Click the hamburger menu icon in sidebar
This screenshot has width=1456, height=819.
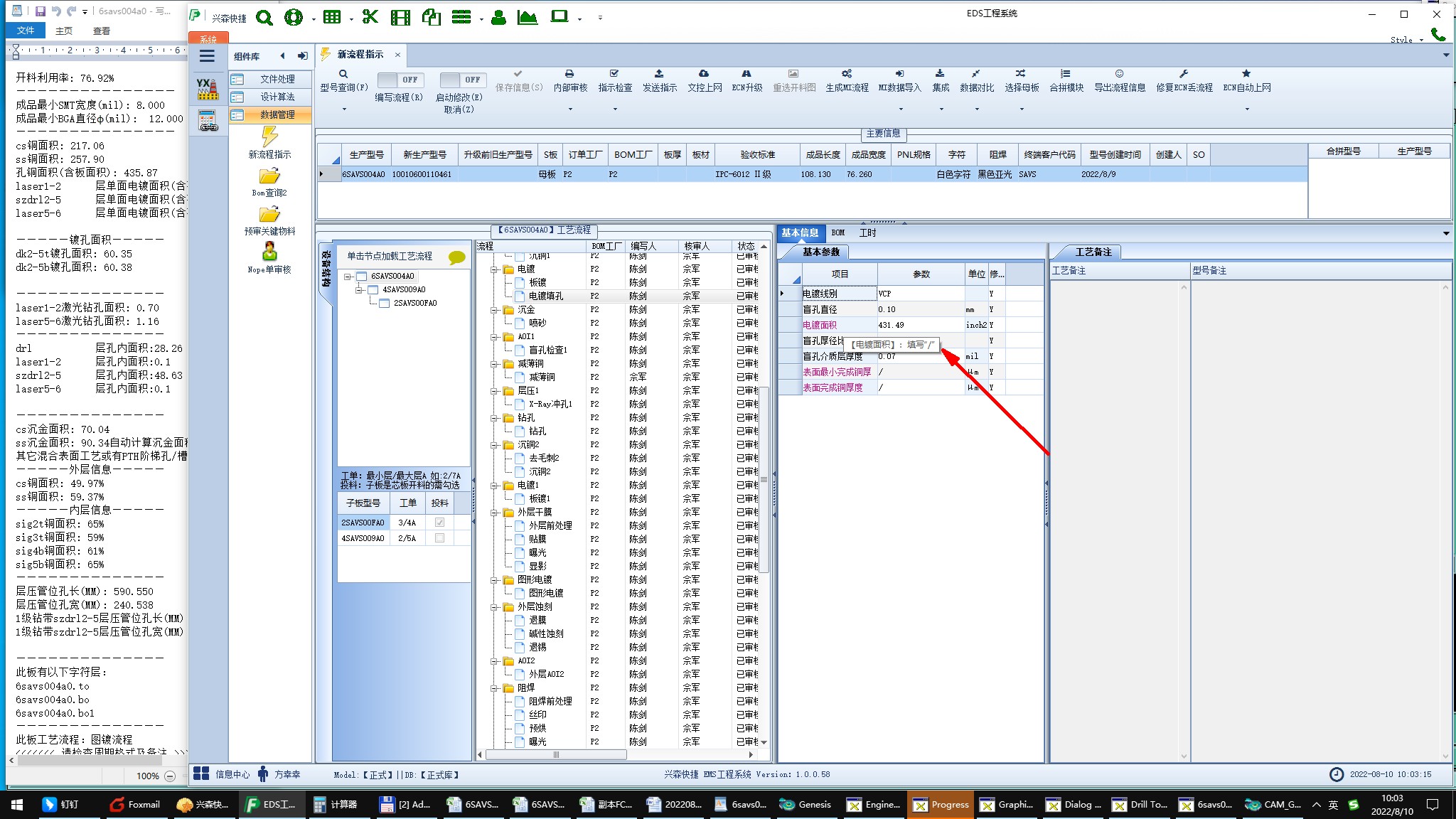coord(207,56)
